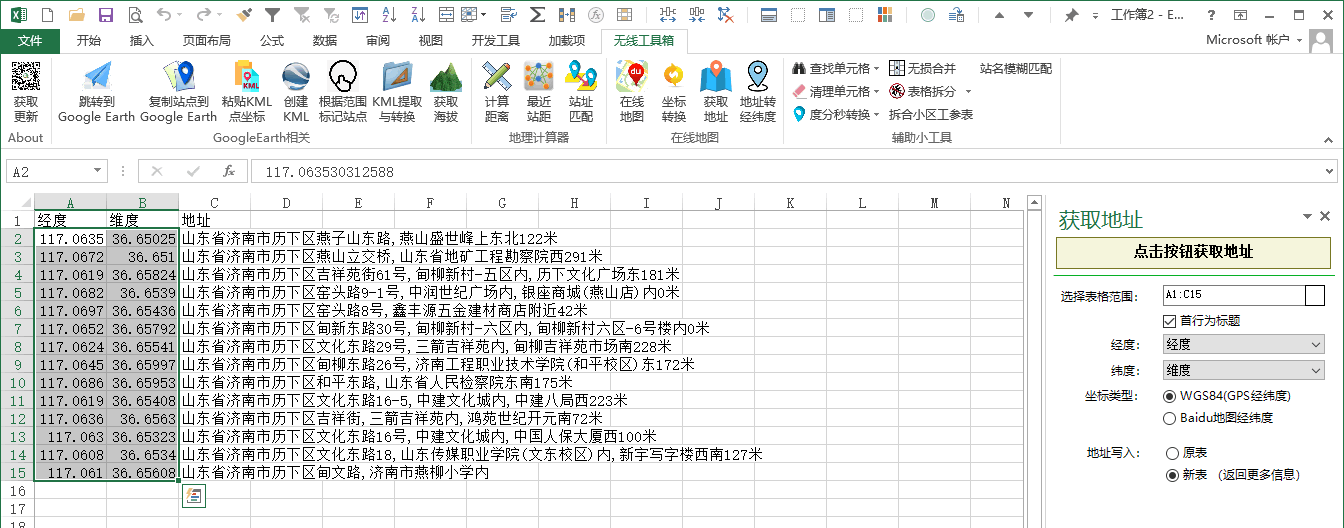Select the WGS84(GPS经纬度) radio button
Image resolution: width=1344 pixels, height=528 pixels.
click(x=1170, y=396)
